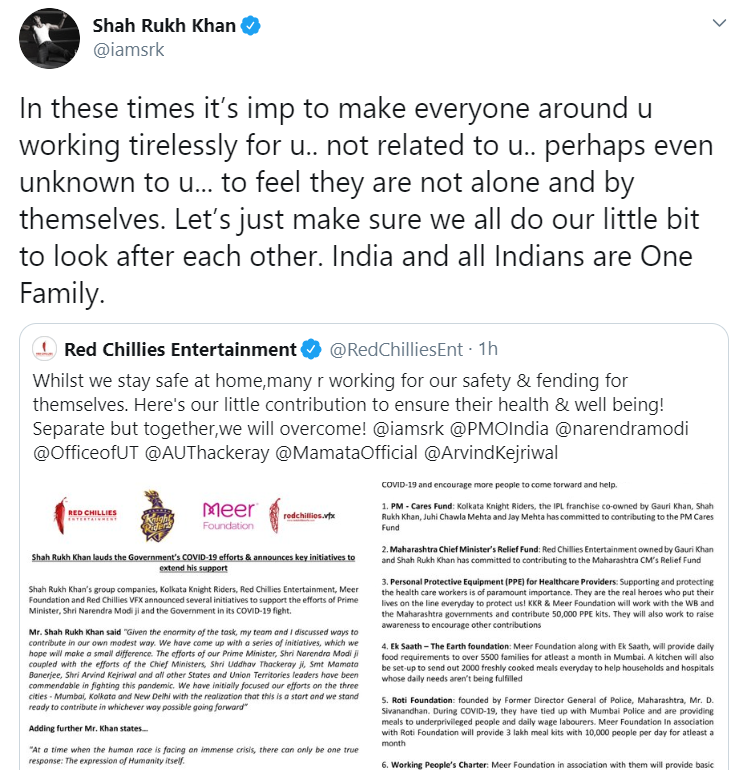Click the Meer Foundation logo
The image size is (744, 770).
229,516
